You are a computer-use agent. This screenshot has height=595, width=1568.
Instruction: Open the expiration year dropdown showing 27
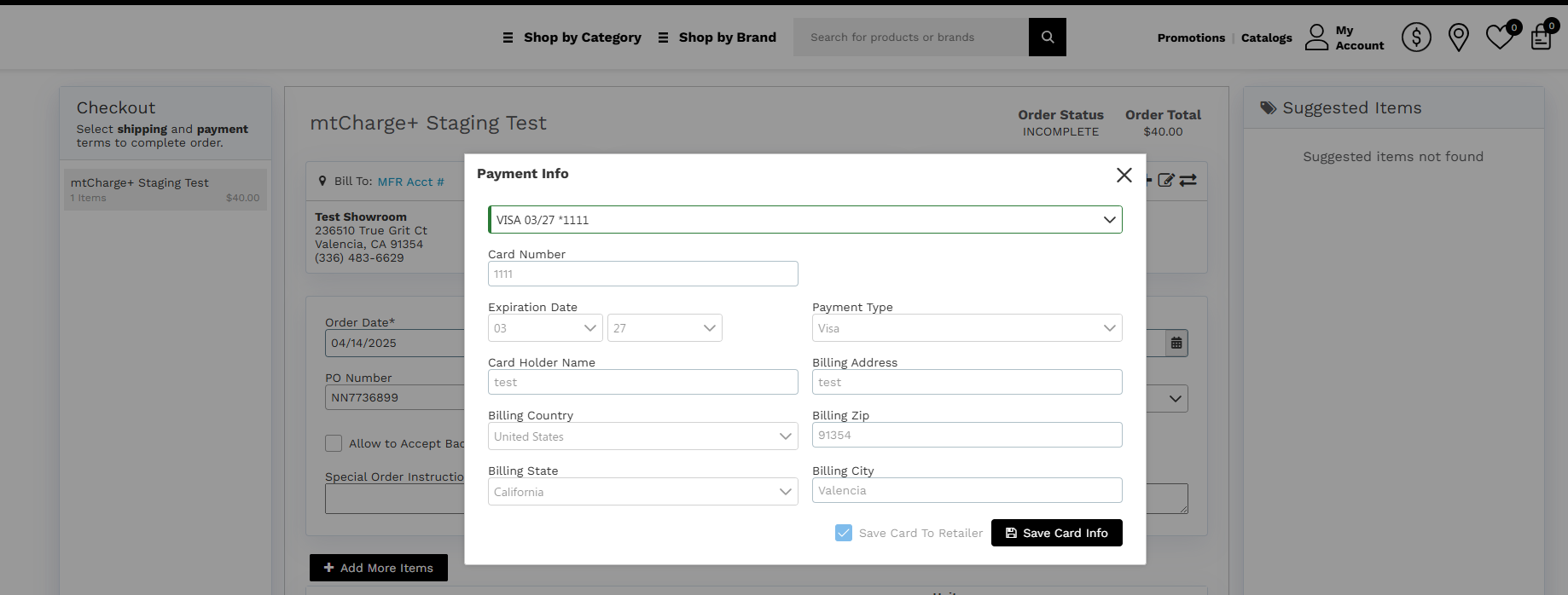click(x=665, y=328)
